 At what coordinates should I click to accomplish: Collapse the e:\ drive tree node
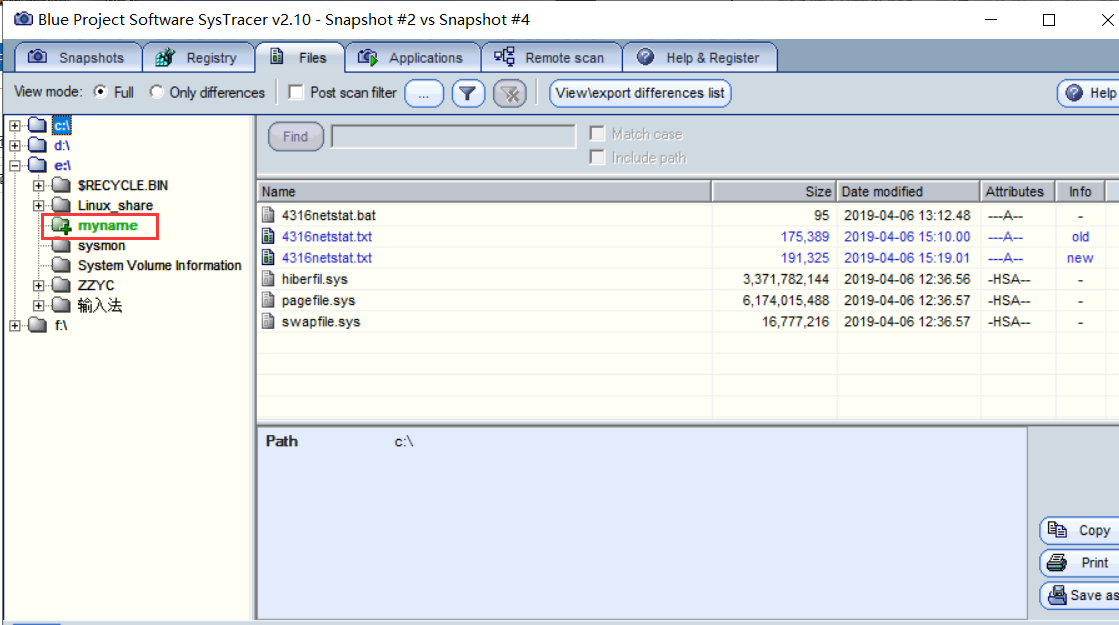(x=15, y=166)
